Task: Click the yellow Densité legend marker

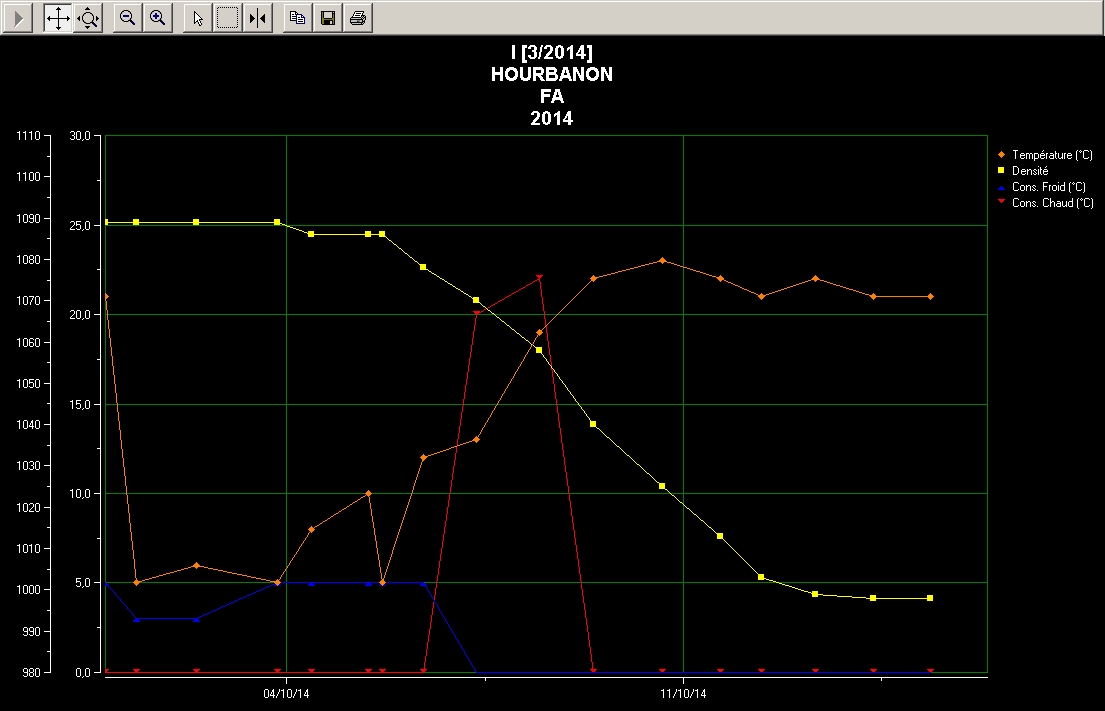Action: pos(1000,171)
